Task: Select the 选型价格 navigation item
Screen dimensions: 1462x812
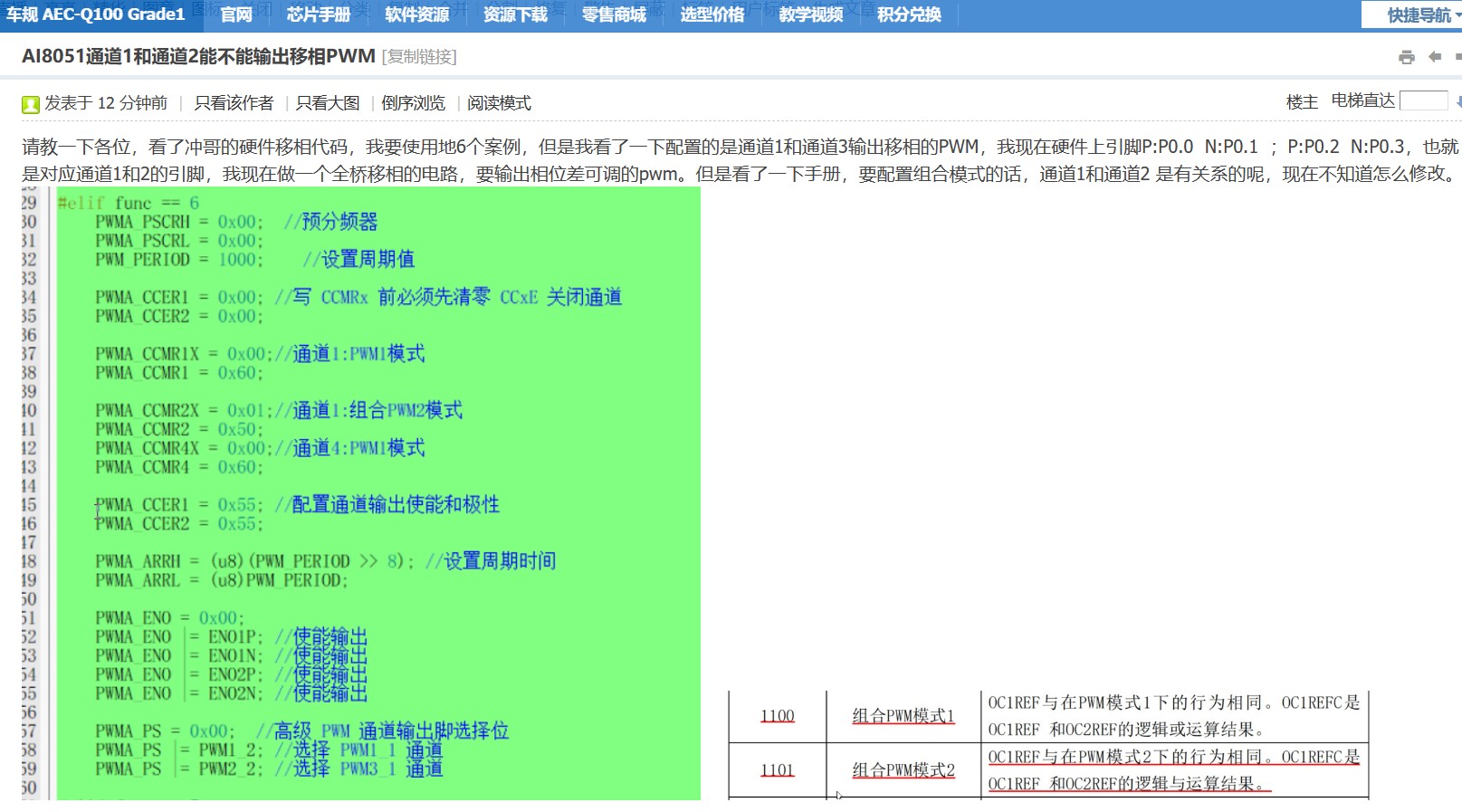Action: click(712, 14)
